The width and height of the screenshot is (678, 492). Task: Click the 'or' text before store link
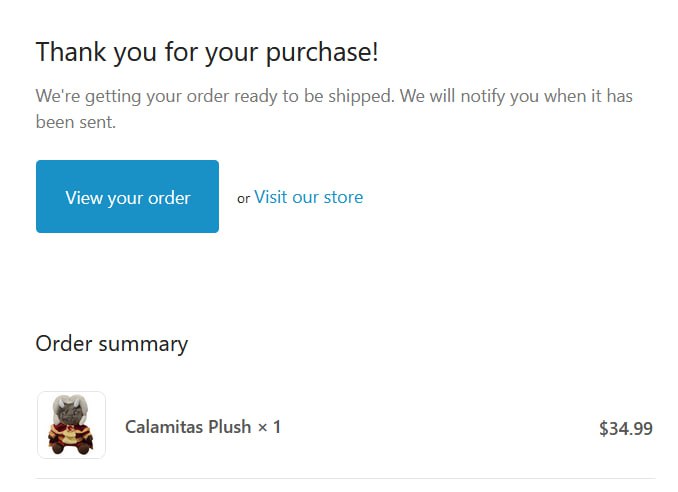point(243,198)
